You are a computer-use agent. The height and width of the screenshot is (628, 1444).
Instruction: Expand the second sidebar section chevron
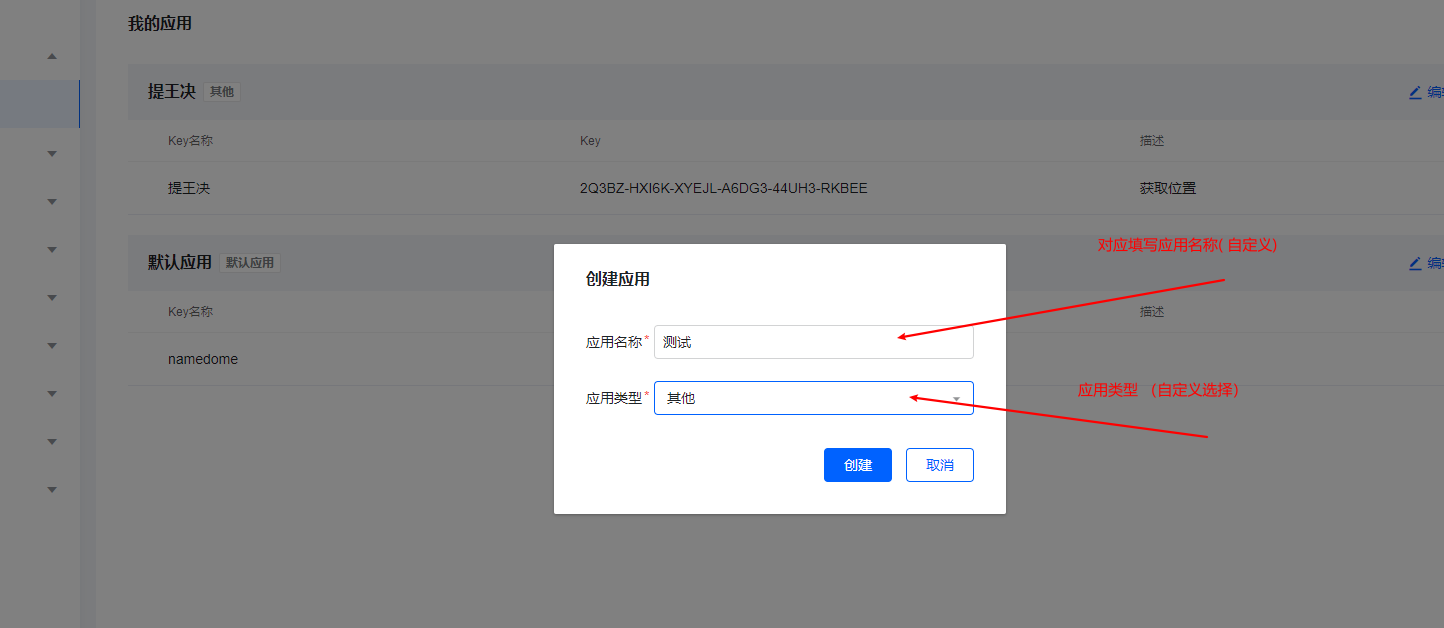coord(52,201)
